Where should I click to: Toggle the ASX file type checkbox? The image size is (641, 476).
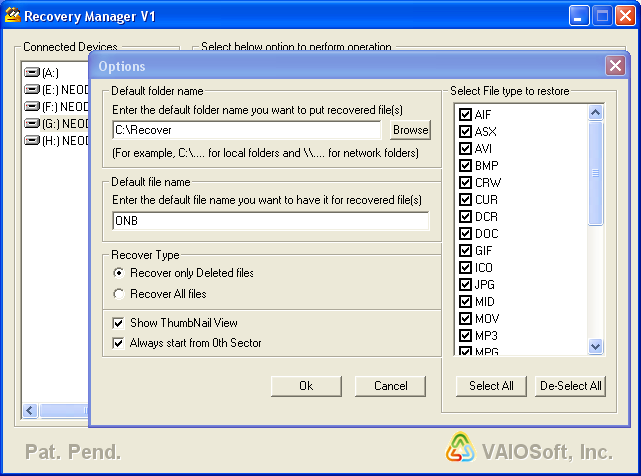pyautogui.click(x=465, y=131)
